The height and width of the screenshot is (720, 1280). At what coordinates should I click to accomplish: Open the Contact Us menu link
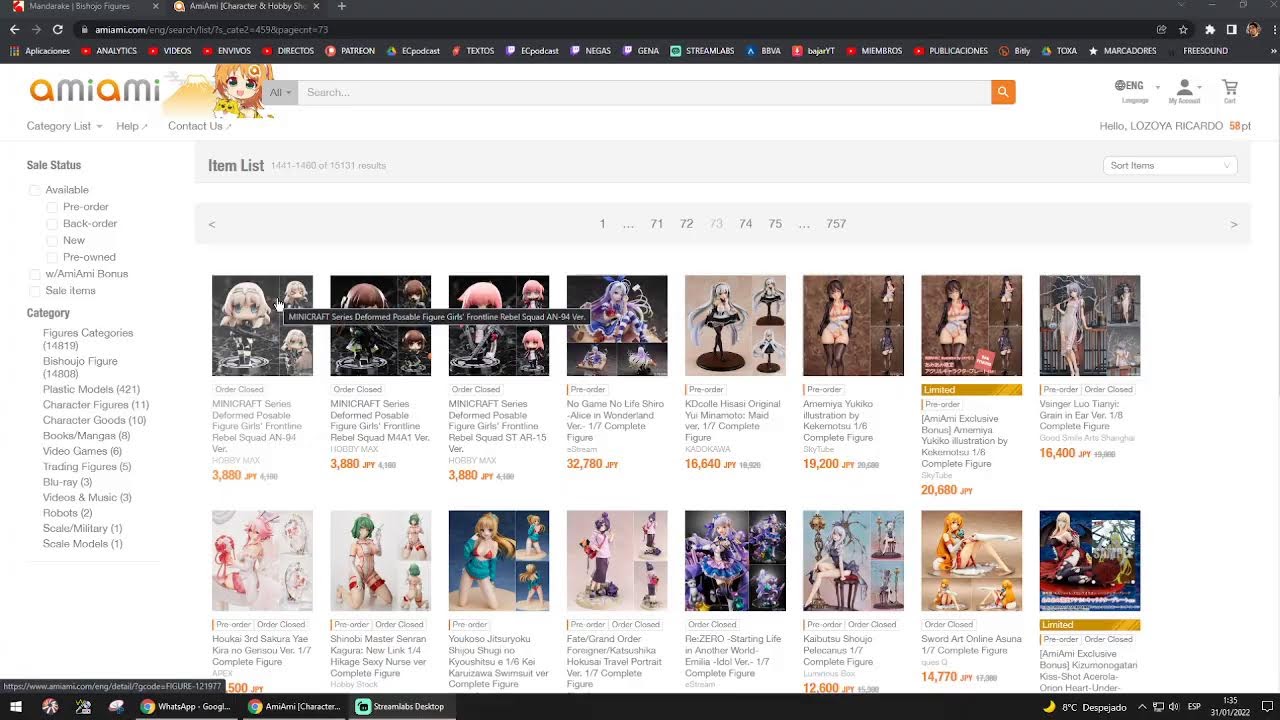pyautogui.click(x=199, y=126)
